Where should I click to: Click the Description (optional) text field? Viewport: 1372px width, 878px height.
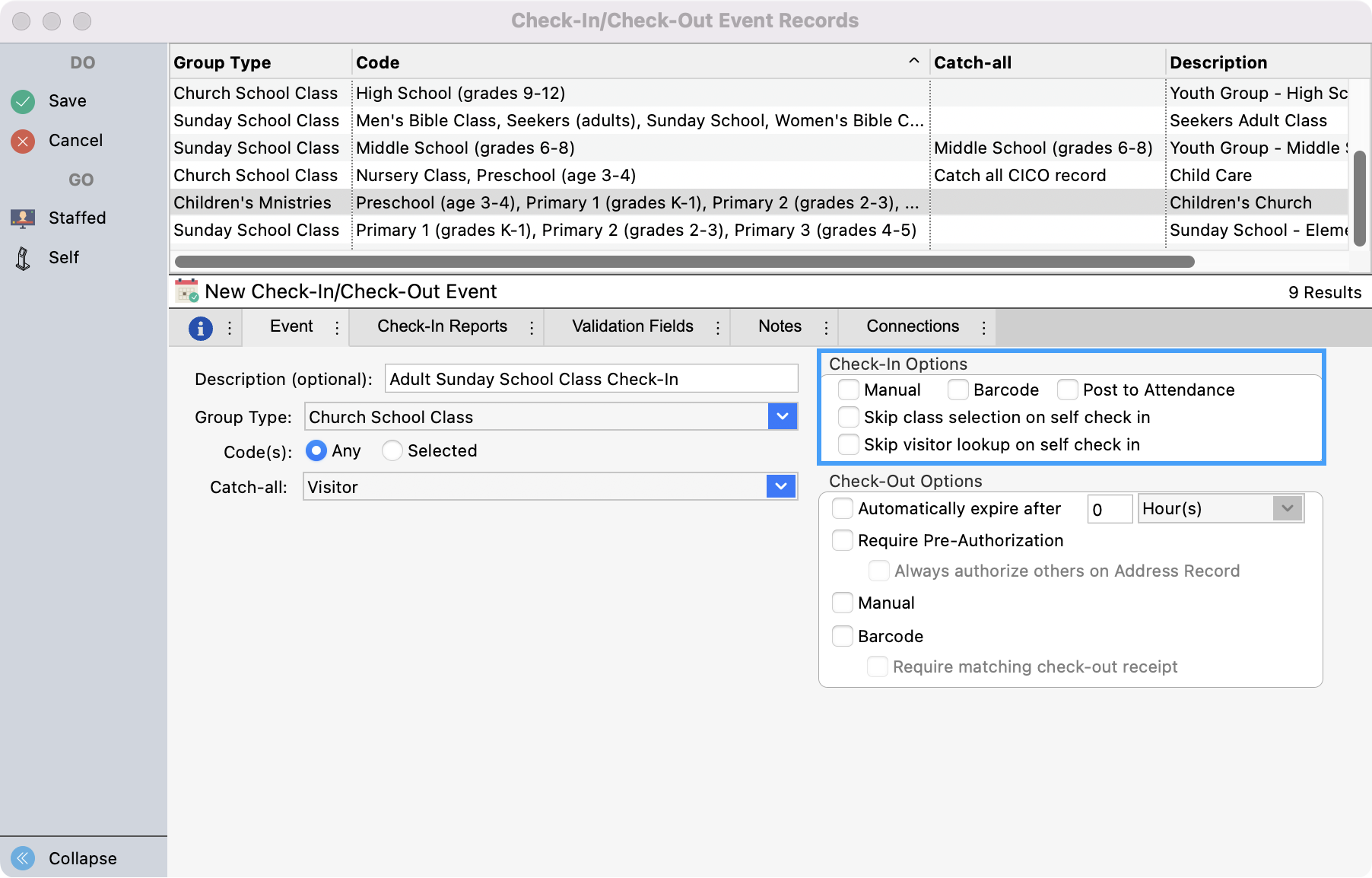coord(591,379)
